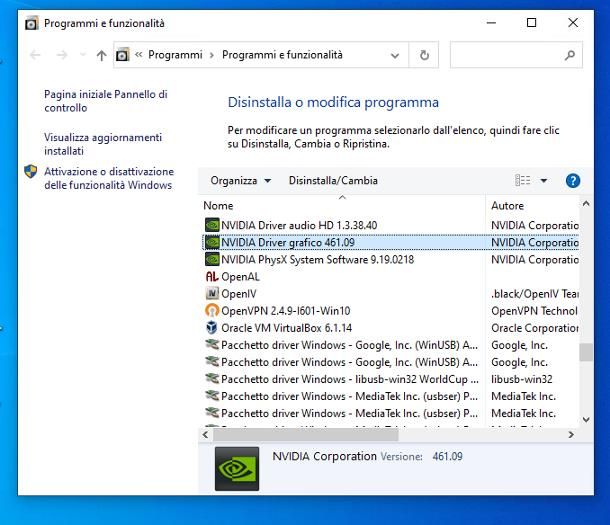Image resolution: width=610 pixels, height=525 pixels.
Task: Click the search magnifier icon
Action: tap(570, 55)
